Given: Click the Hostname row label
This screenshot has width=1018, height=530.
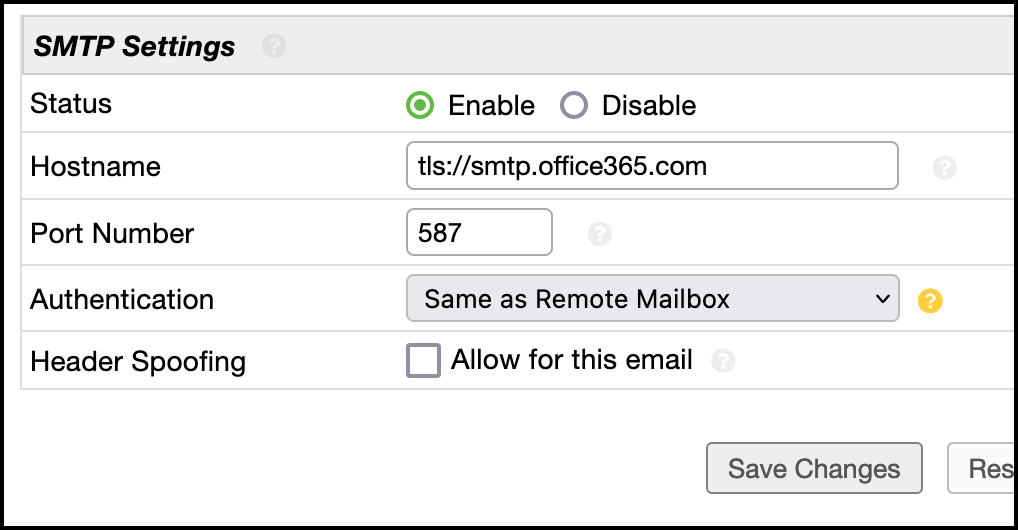Looking at the screenshot, I should tap(96, 166).
